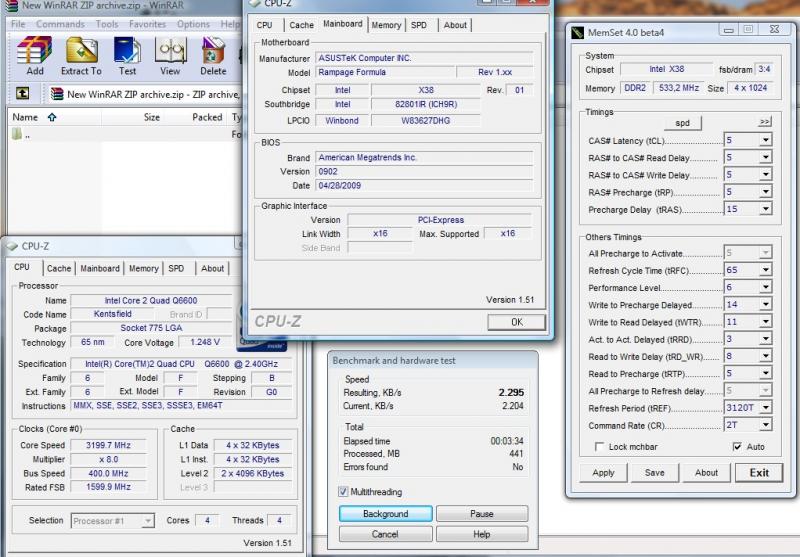
Task: Open the Act. to Act. Delayed (tRRD) dropdown
Action: pos(765,339)
